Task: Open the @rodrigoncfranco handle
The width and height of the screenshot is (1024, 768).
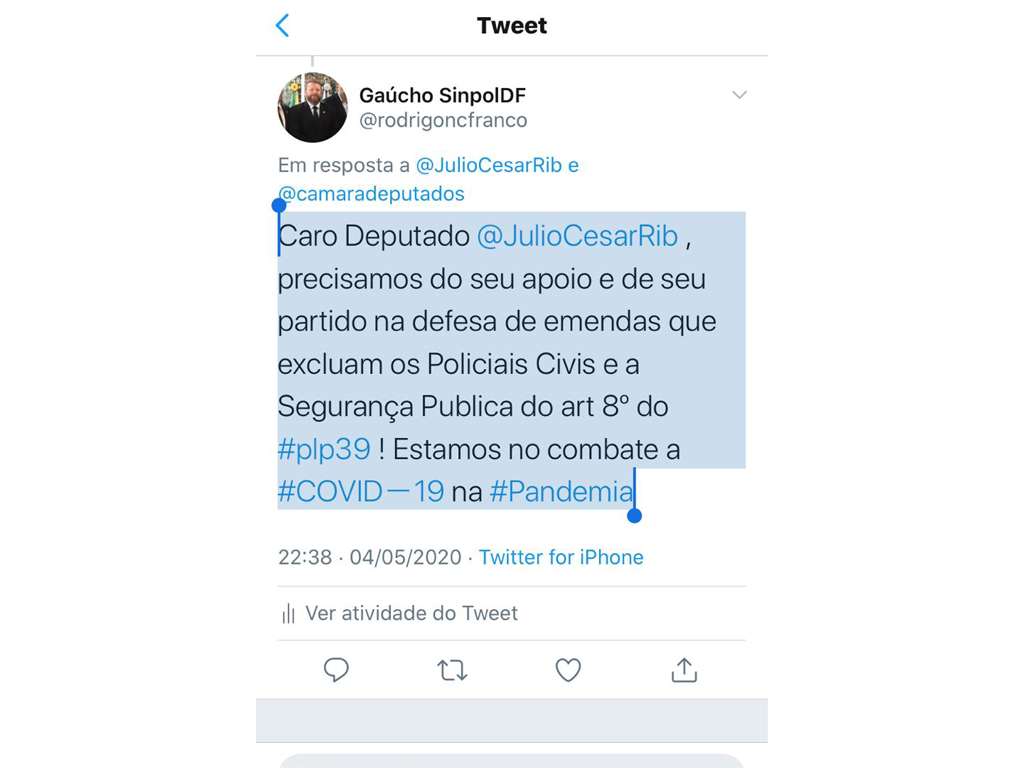Action: (443, 120)
